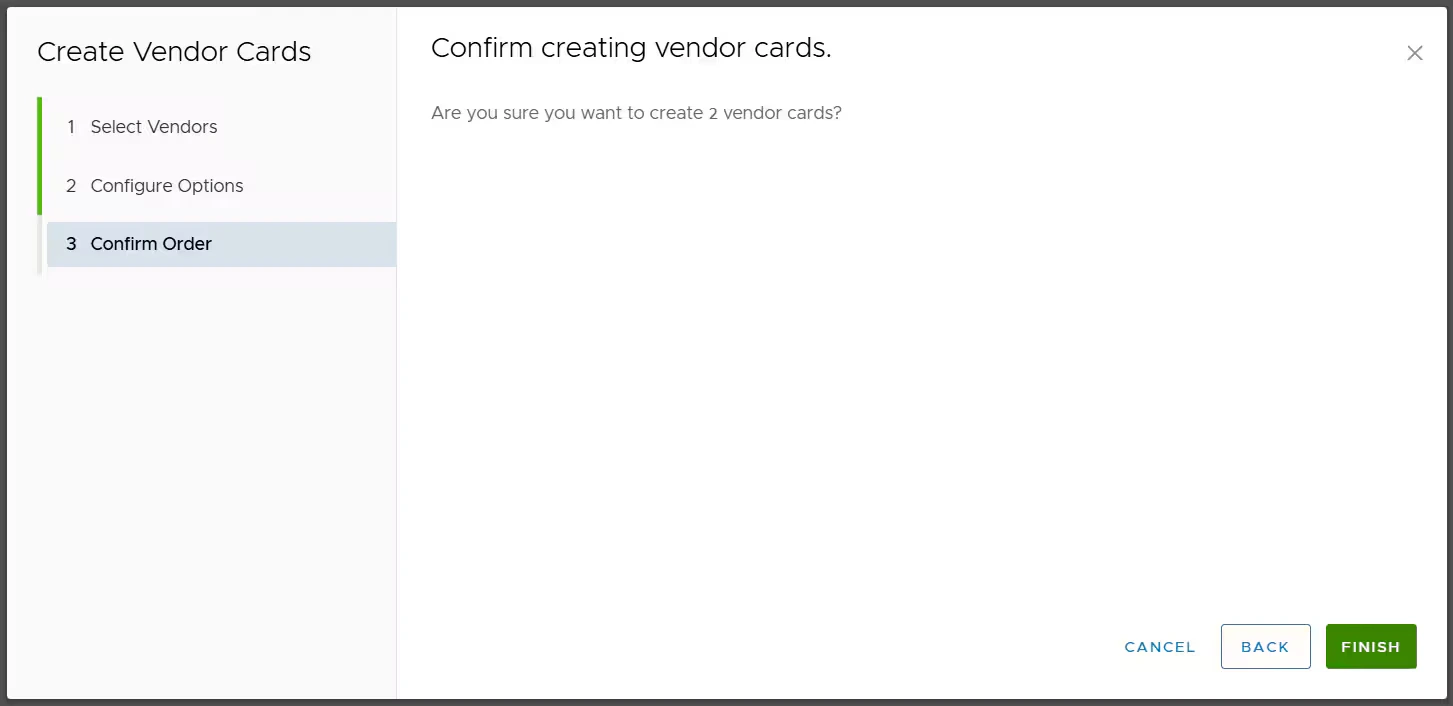
Task: Click Cancel to abort vendor card creation
Action: click(x=1158, y=646)
